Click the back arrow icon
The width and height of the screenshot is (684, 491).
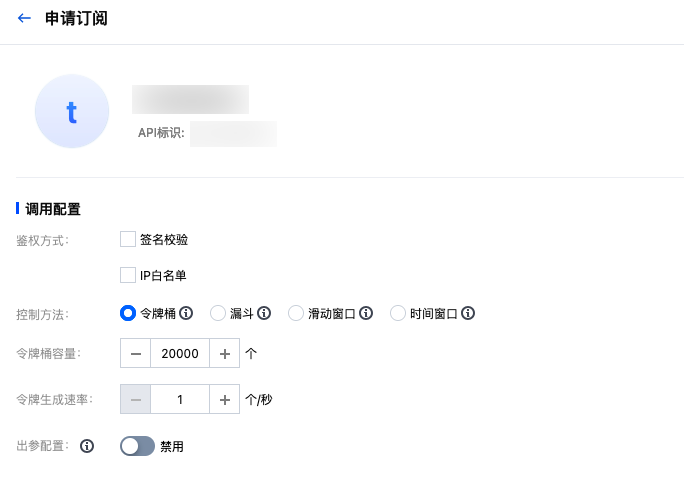25,18
